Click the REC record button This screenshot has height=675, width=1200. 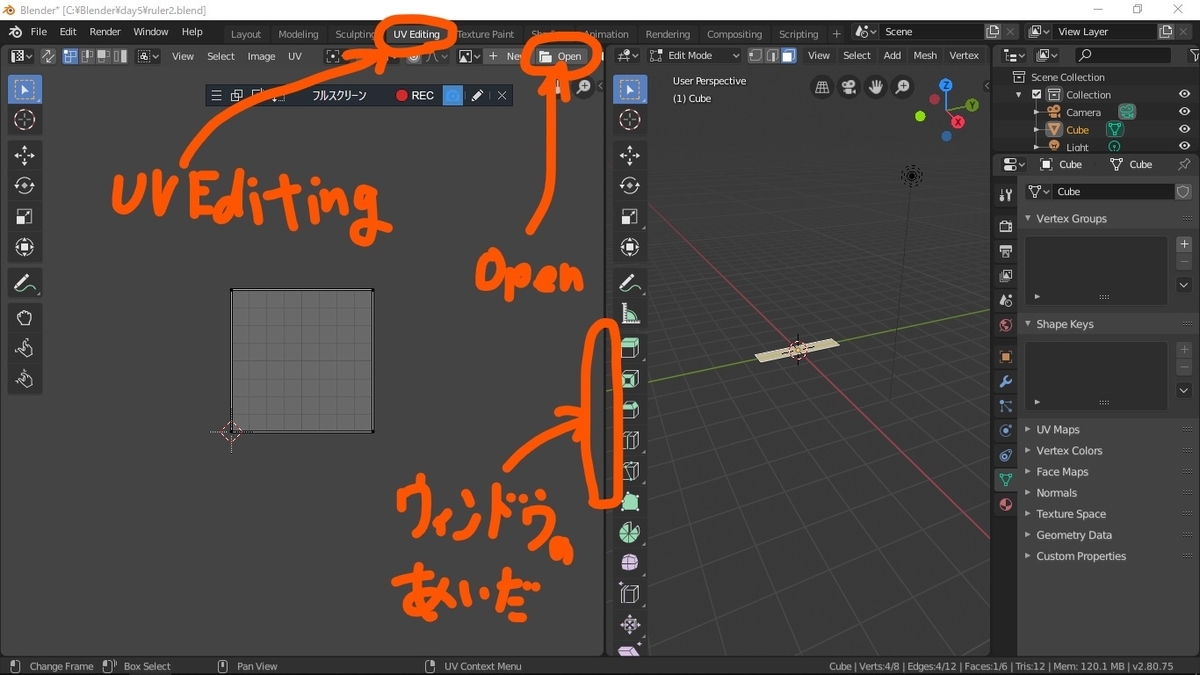point(415,96)
